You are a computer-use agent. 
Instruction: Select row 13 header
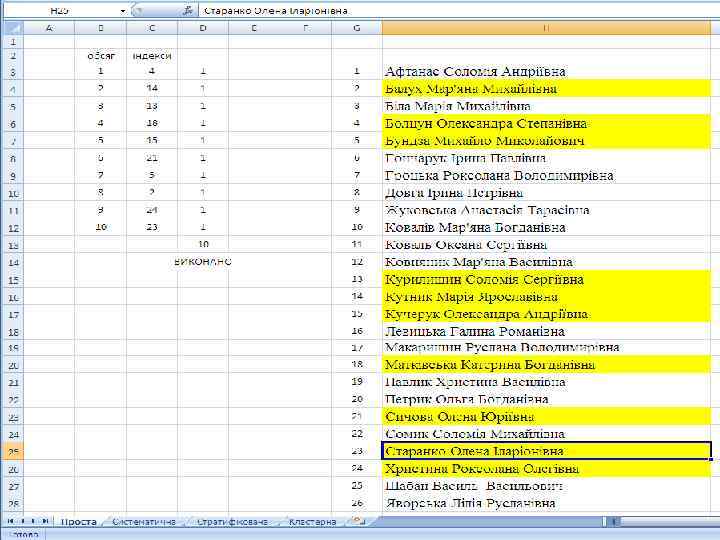13,245
